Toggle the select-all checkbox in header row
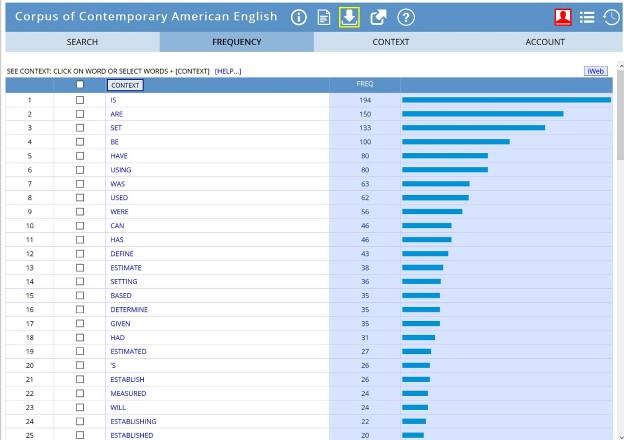This screenshot has width=624, height=440. tap(80, 85)
